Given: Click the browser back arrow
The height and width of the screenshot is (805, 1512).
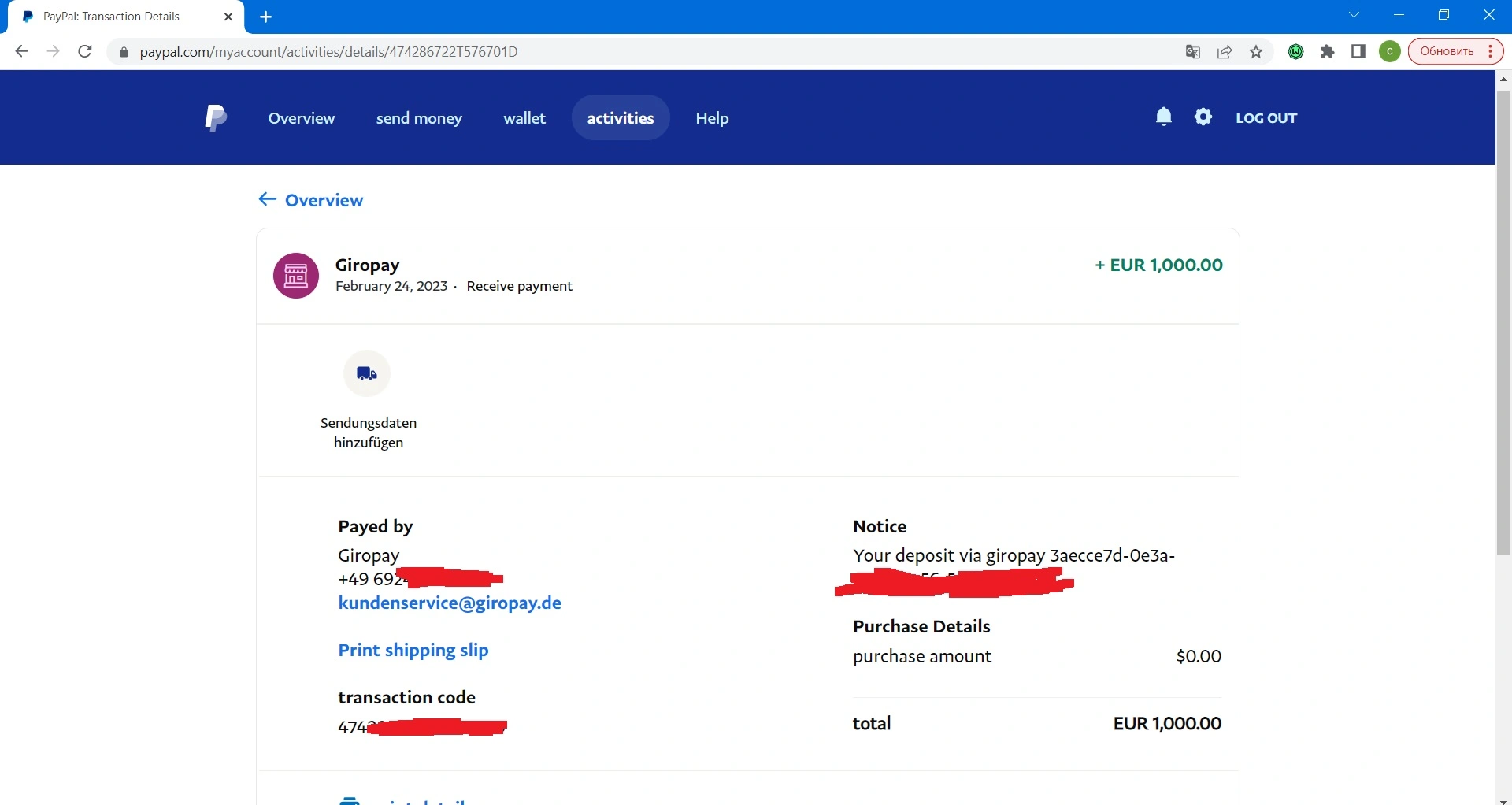Looking at the screenshot, I should [x=22, y=52].
